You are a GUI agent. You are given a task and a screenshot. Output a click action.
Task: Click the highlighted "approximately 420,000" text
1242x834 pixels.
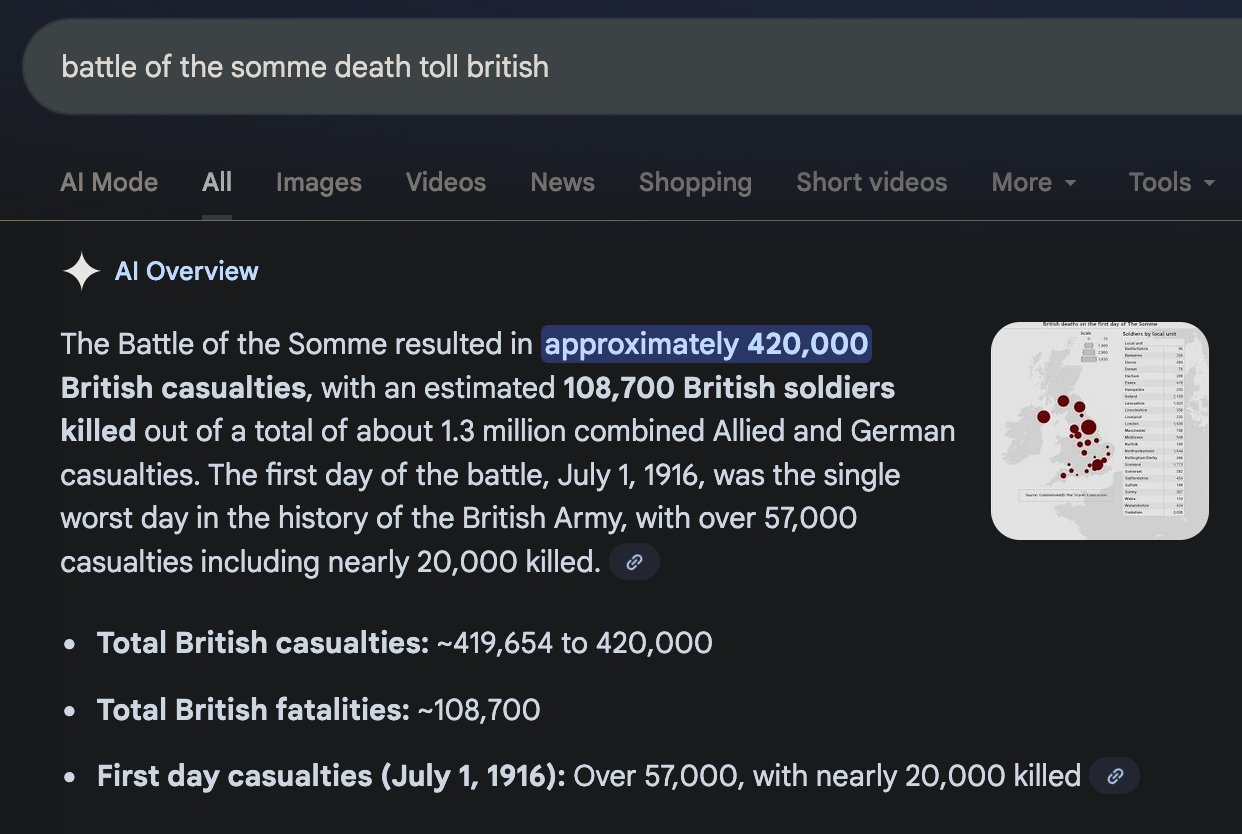click(x=706, y=344)
